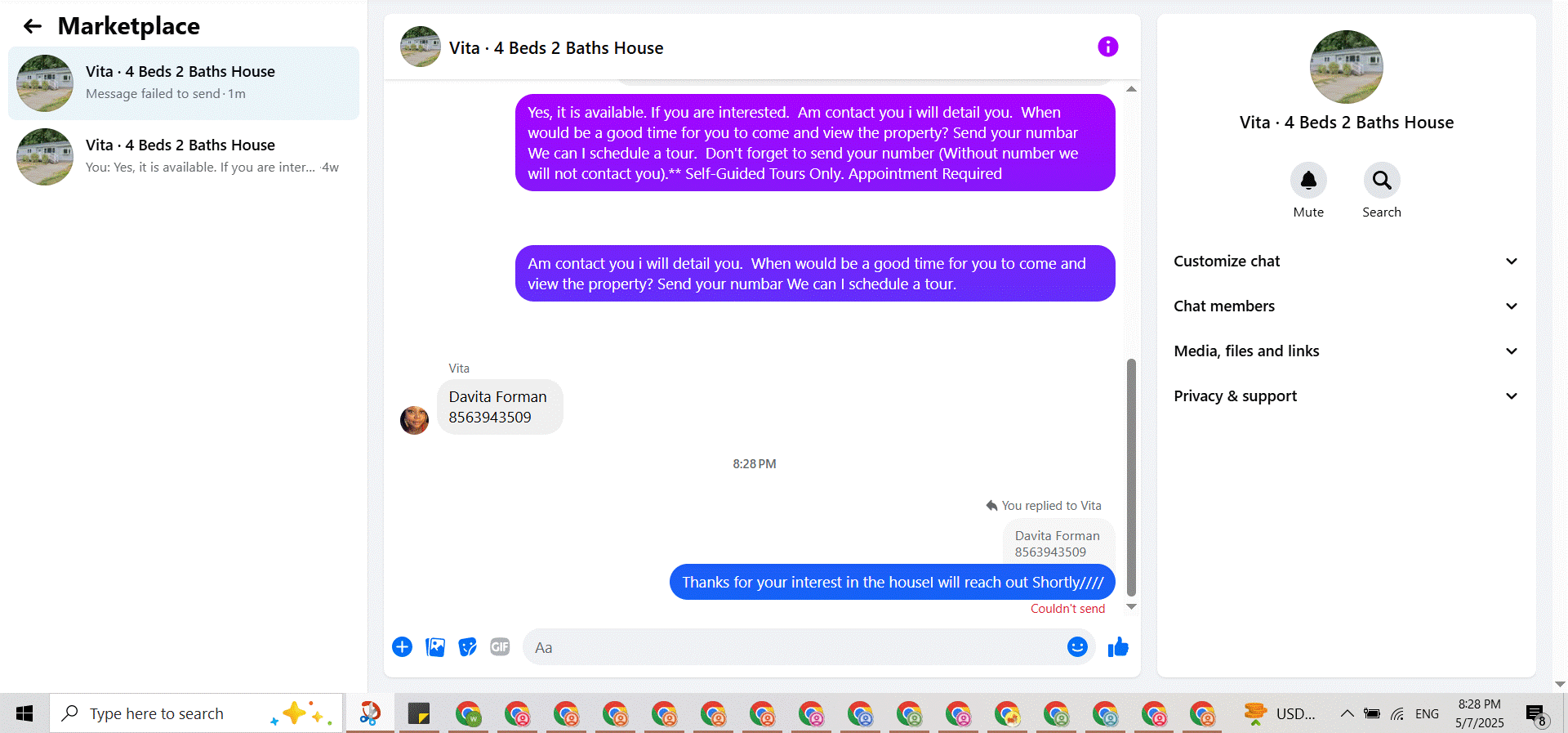
Task: Select the second Vita conversation from 4w ago
Action: (184, 157)
